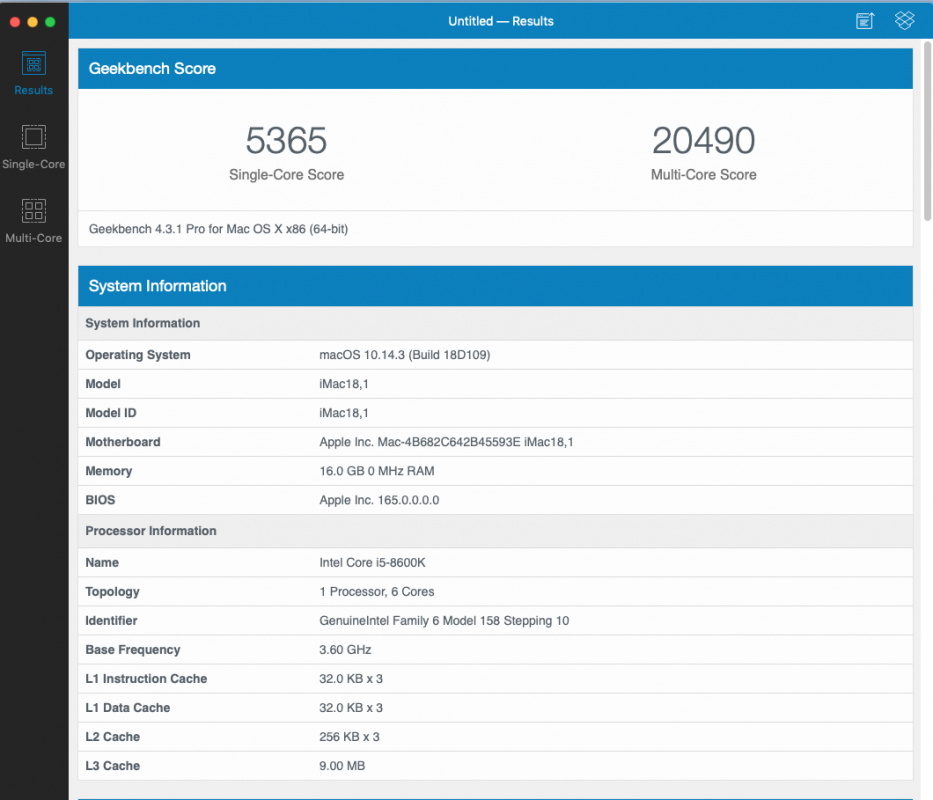Select the L1 Instruction Cache 32.0 KB value
The width and height of the screenshot is (933, 800).
pos(351,679)
